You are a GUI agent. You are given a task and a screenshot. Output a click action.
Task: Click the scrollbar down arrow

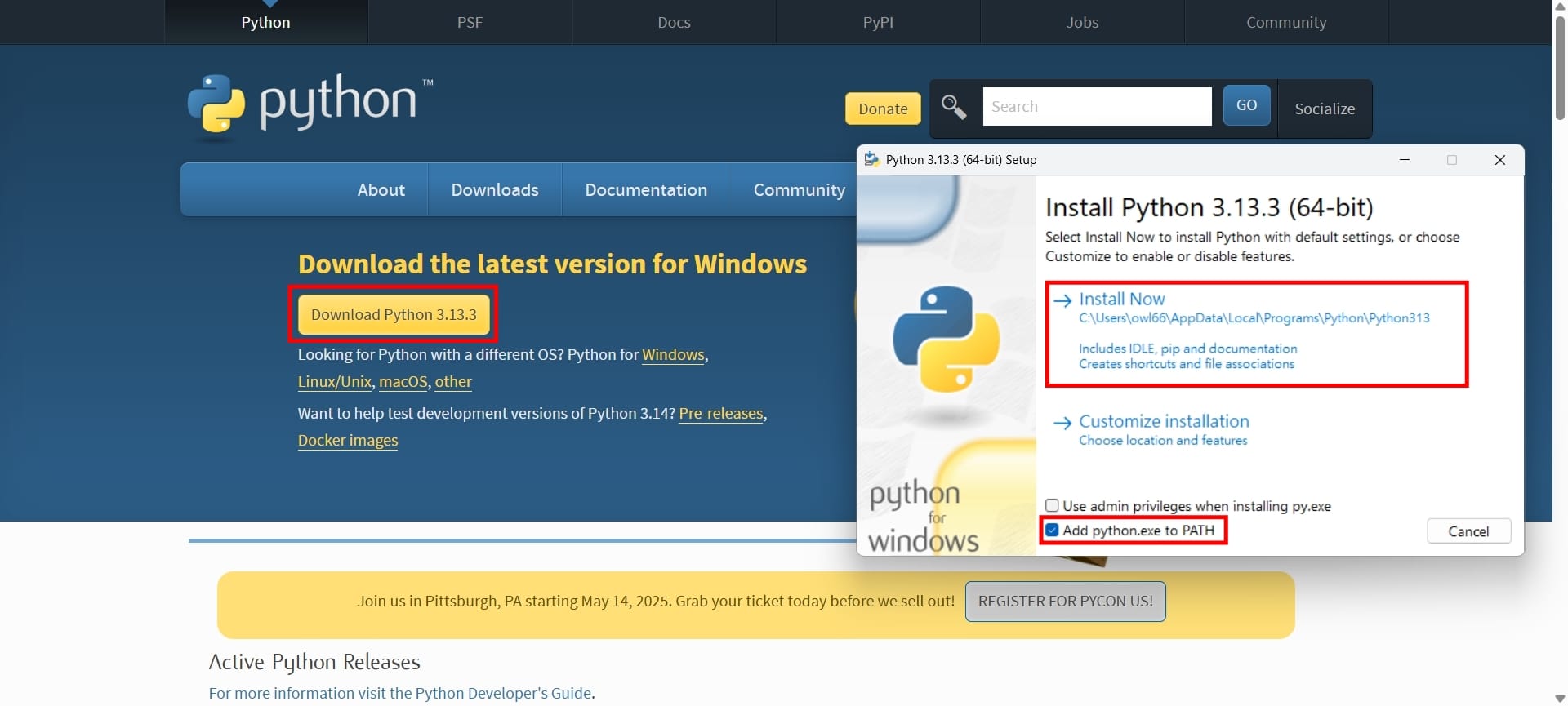pyautogui.click(x=1560, y=699)
